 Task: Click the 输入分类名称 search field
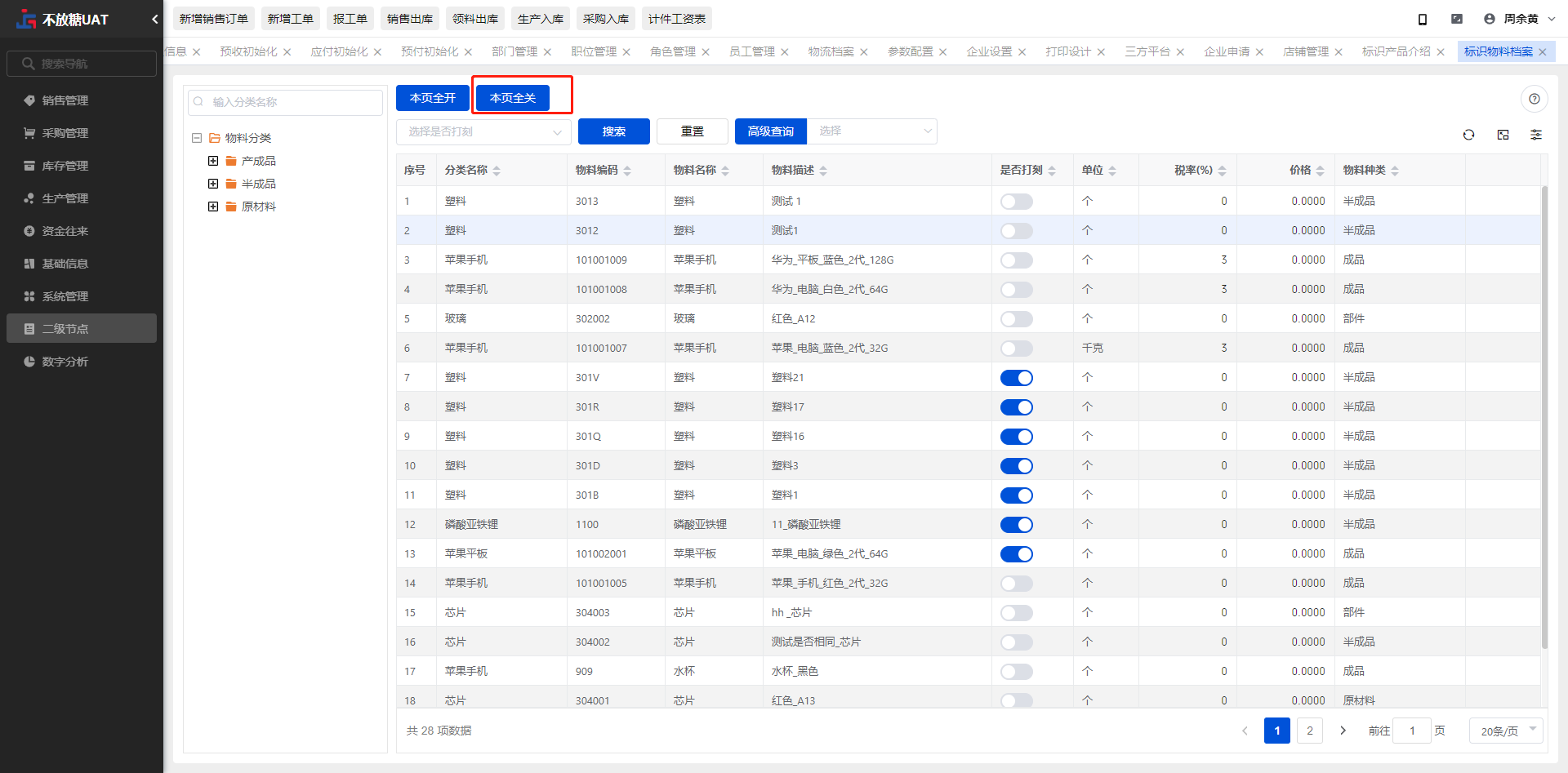tap(285, 102)
